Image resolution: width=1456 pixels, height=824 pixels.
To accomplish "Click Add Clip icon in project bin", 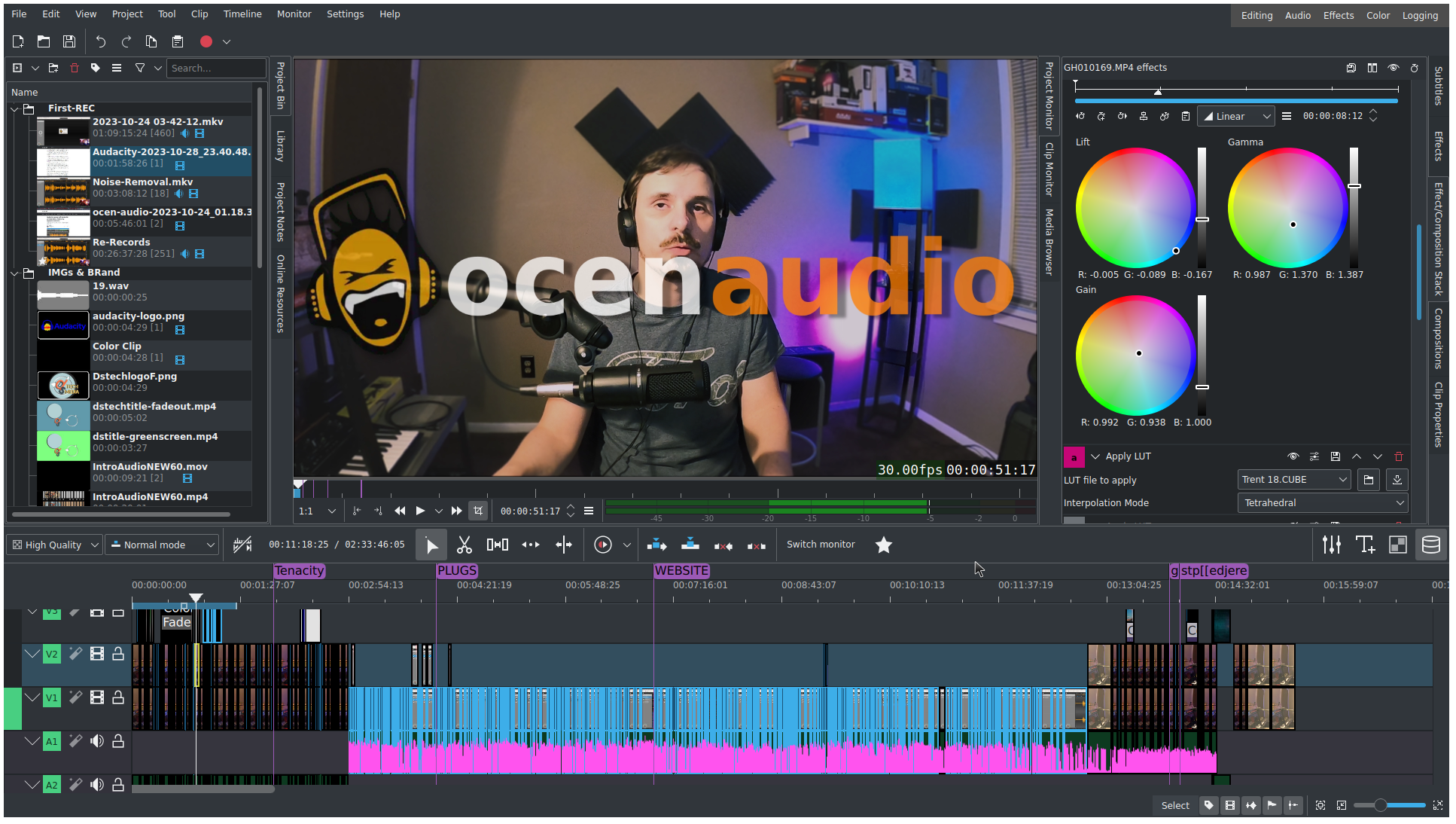I will tap(17, 68).
